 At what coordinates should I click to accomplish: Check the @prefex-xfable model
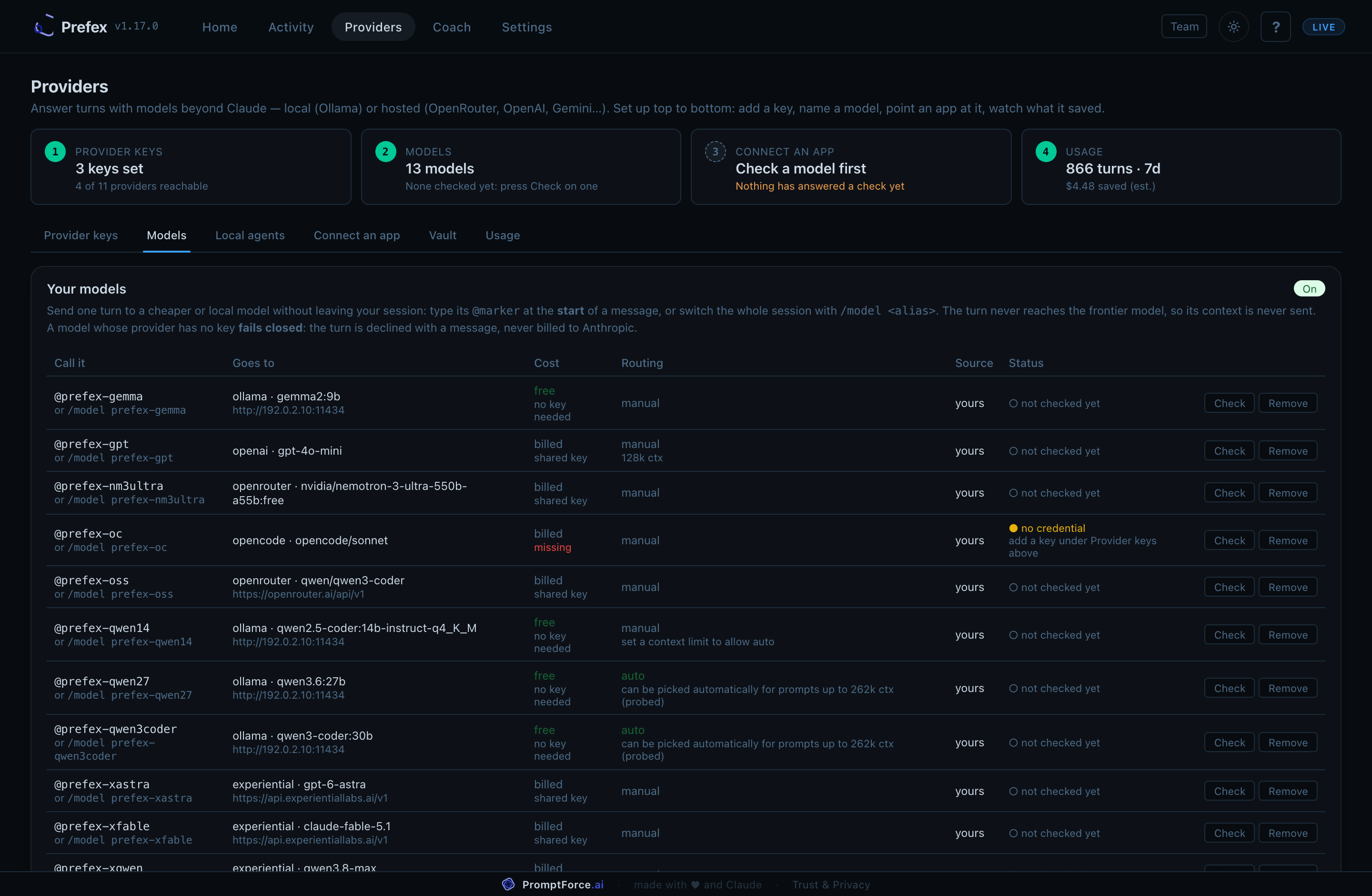click(1229, 833)
